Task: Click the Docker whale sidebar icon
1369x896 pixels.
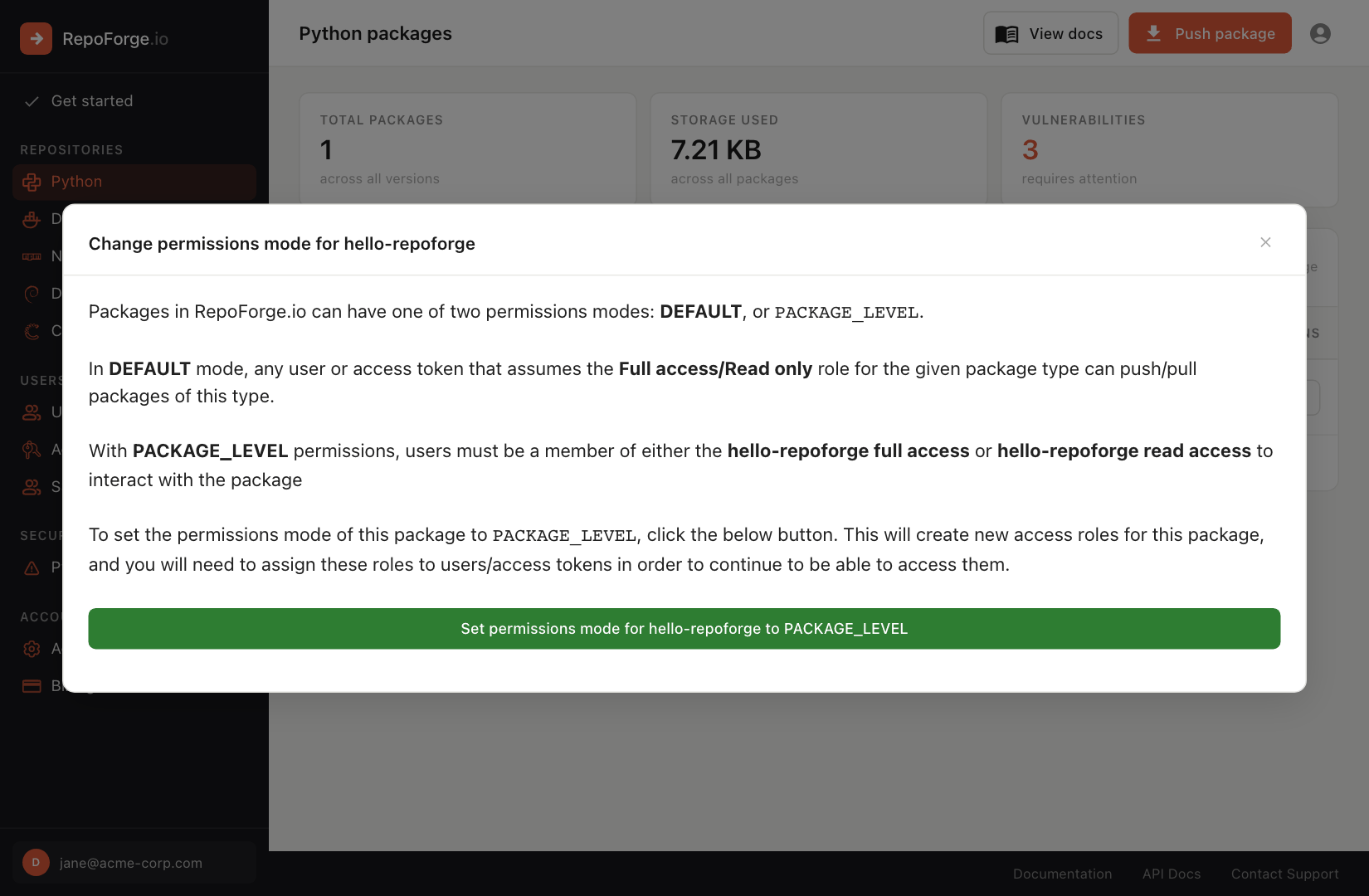Action: (32, 219)
